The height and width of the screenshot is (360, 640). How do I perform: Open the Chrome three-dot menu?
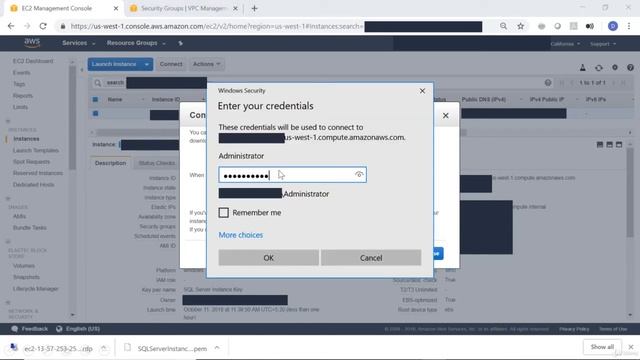pos(629,26)
